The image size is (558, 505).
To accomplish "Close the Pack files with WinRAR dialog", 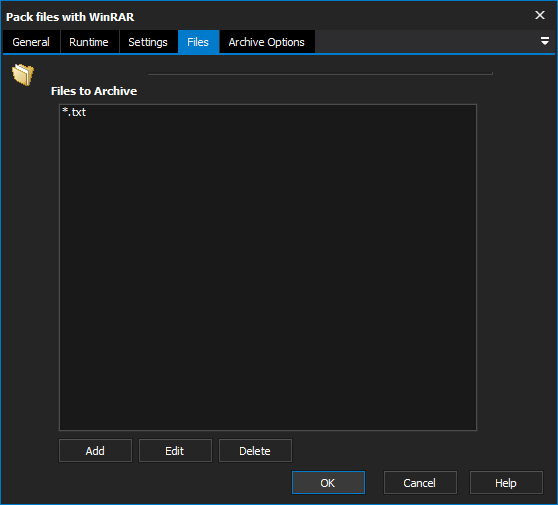I will 540,15.
